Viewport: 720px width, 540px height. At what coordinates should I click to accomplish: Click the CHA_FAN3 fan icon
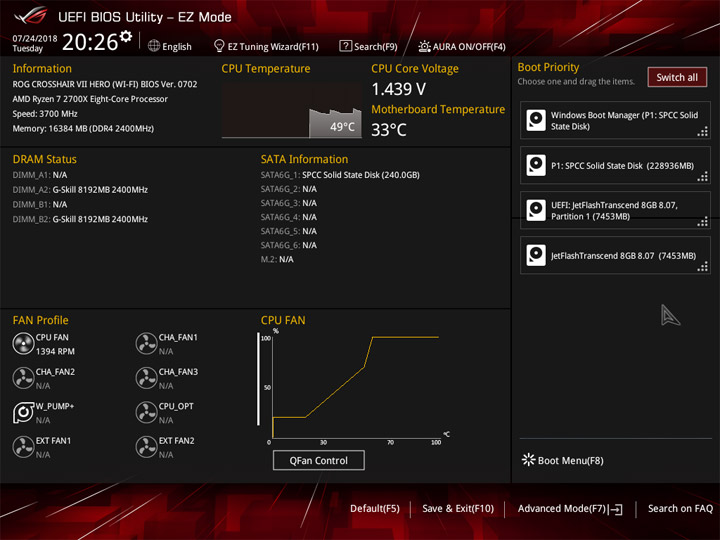(x=146, y=378)
